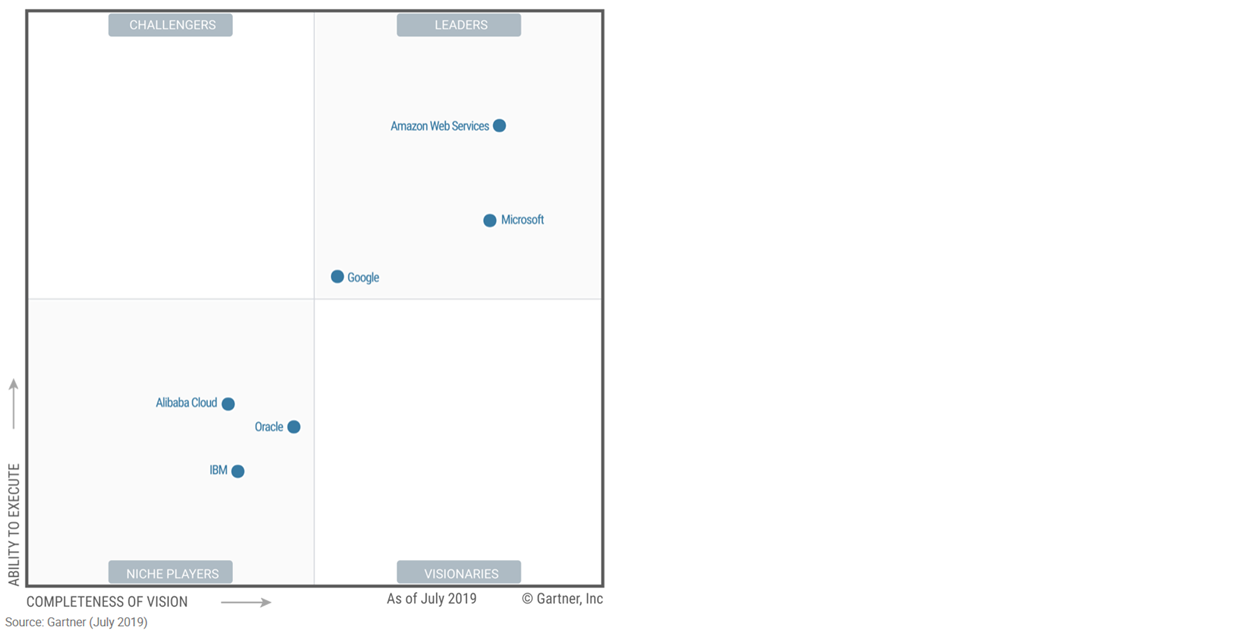Click the IBM dot marker
This screenshot has width=1248, height=633.
238,472
